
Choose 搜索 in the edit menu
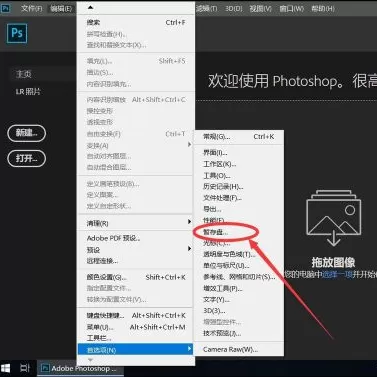click(136, 22)
